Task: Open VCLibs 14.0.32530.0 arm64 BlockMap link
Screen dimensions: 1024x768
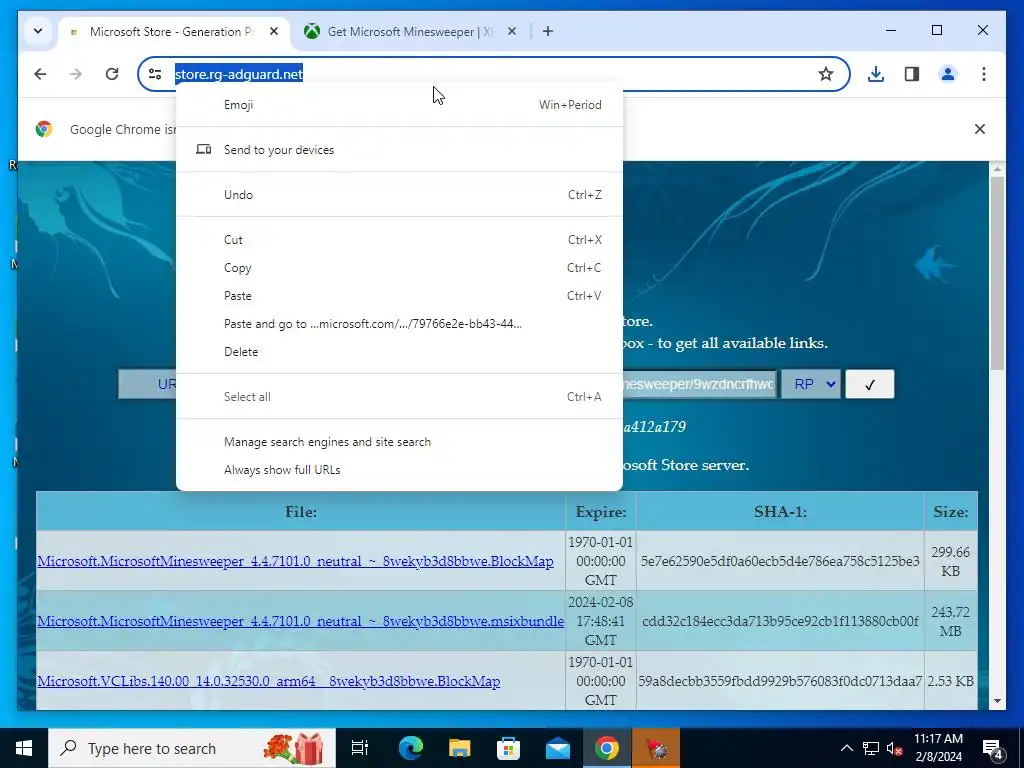Action: pyautogui.click(x=268, y=681)
